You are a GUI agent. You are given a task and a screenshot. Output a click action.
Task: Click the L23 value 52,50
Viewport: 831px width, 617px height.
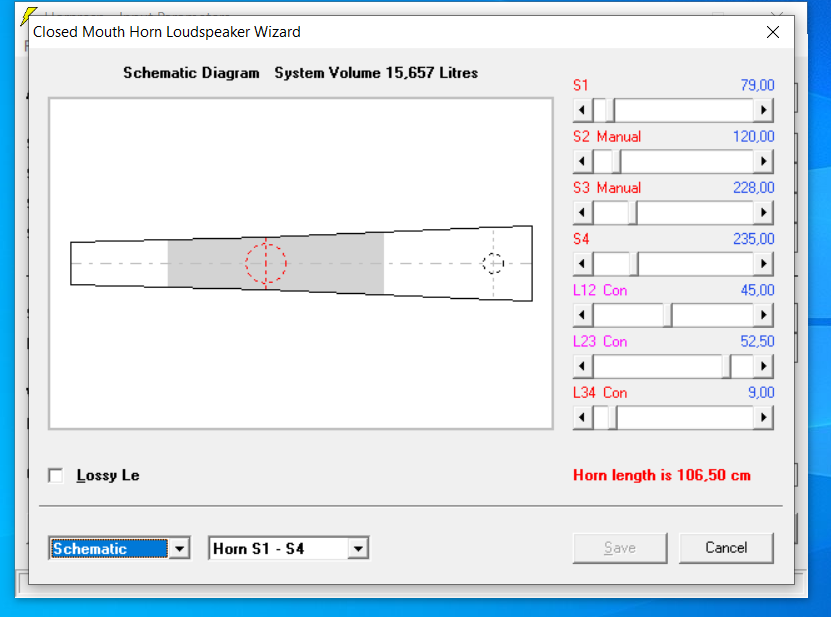click(x=757, y=341)
